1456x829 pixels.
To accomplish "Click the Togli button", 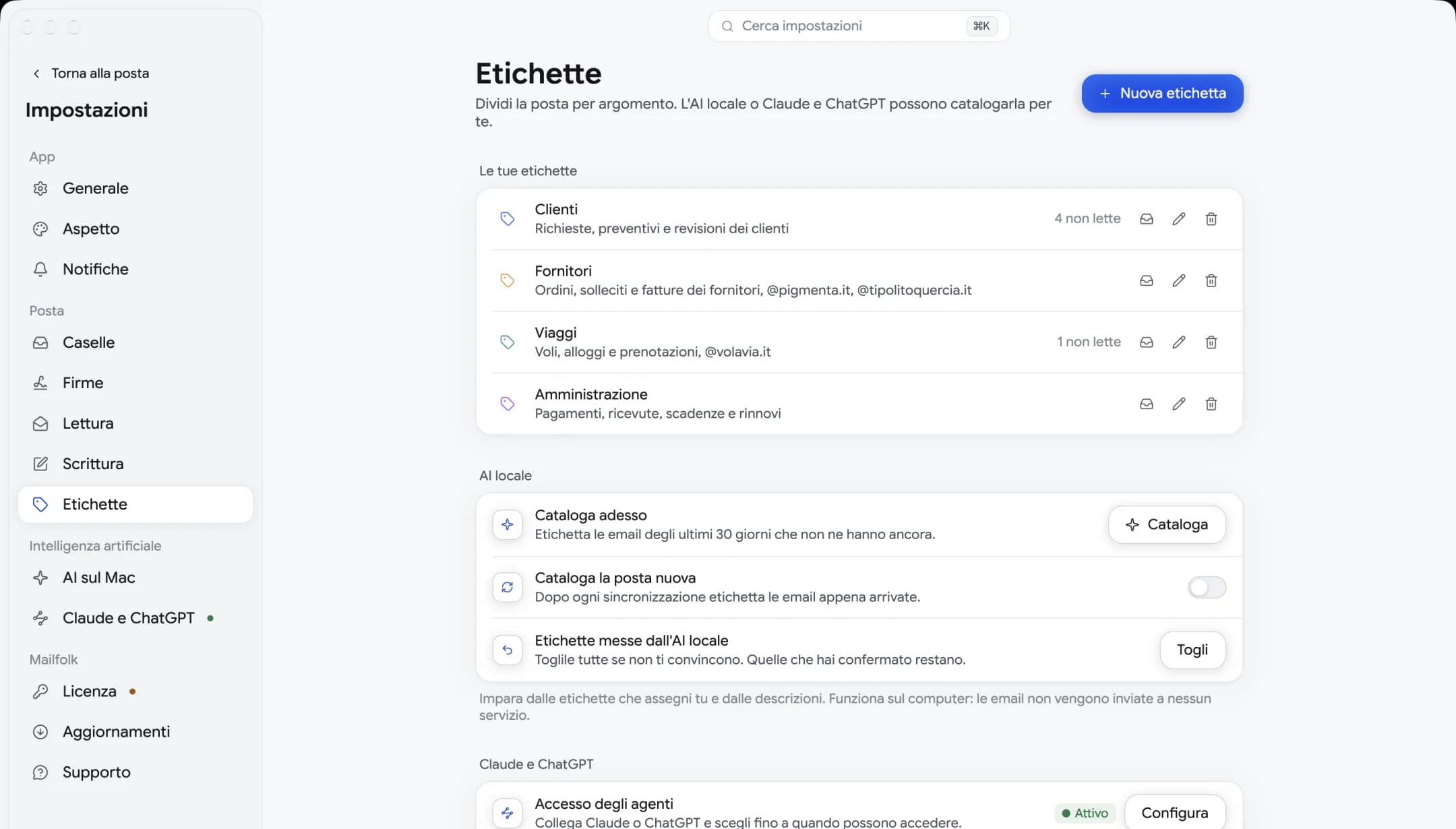I will pos(1192,650).
